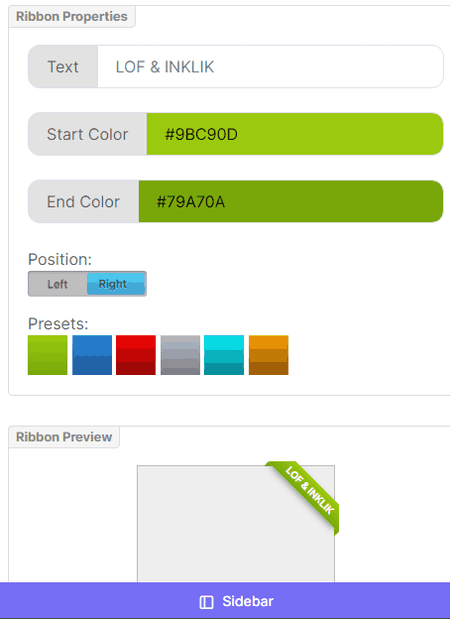This screenshot has height=619, width=450.
Task: Choose the blue preset swatch
Action: [92, 355]
